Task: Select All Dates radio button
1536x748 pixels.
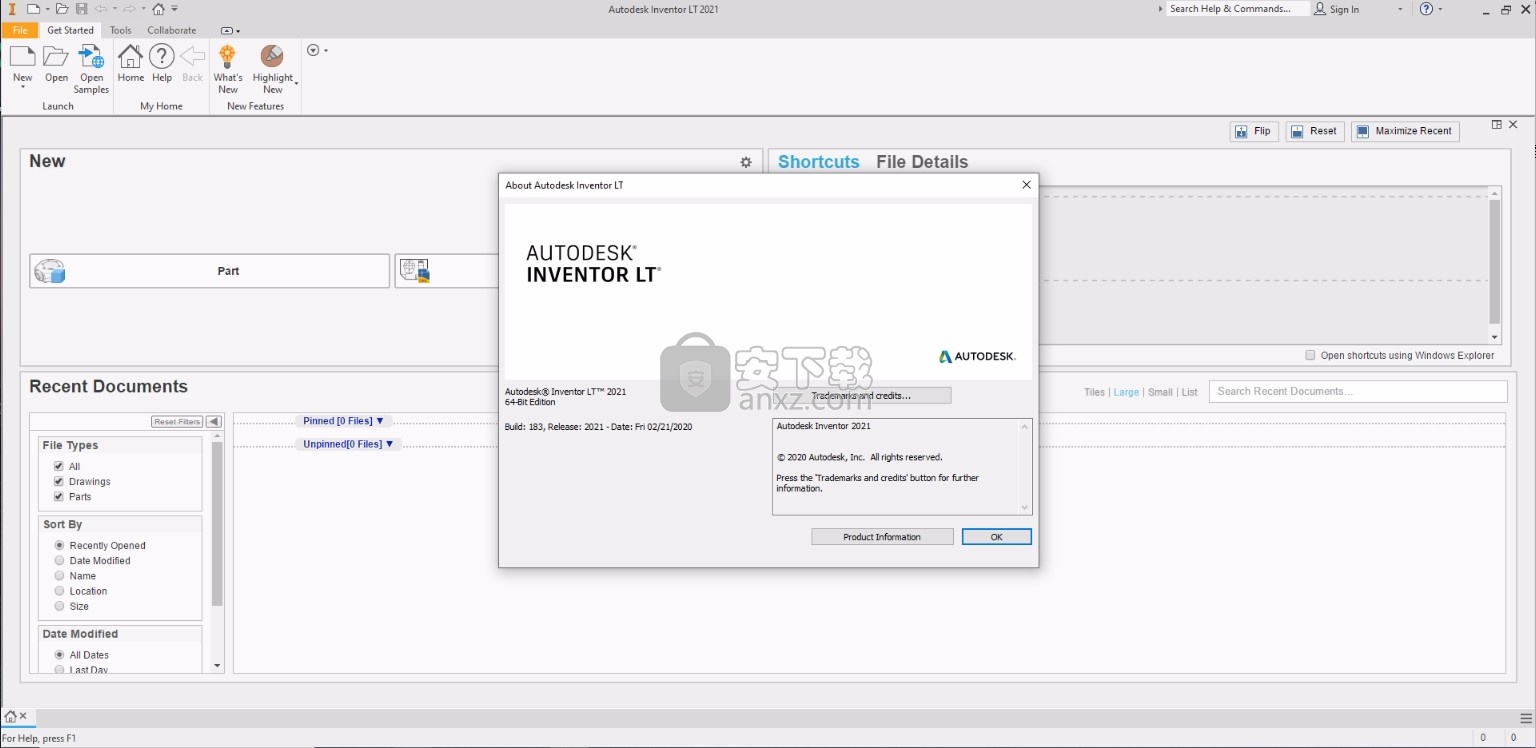Action: tap(59, 655)
